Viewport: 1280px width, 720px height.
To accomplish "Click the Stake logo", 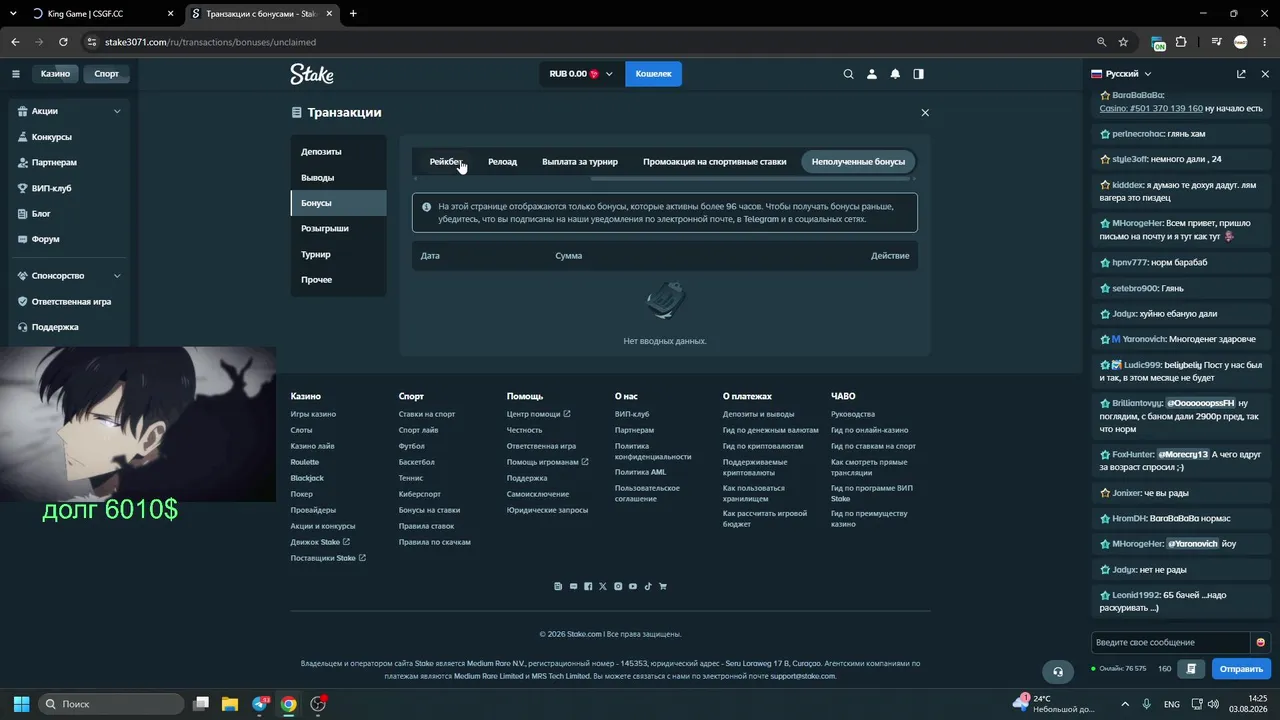I will click(x=312, y=74).
